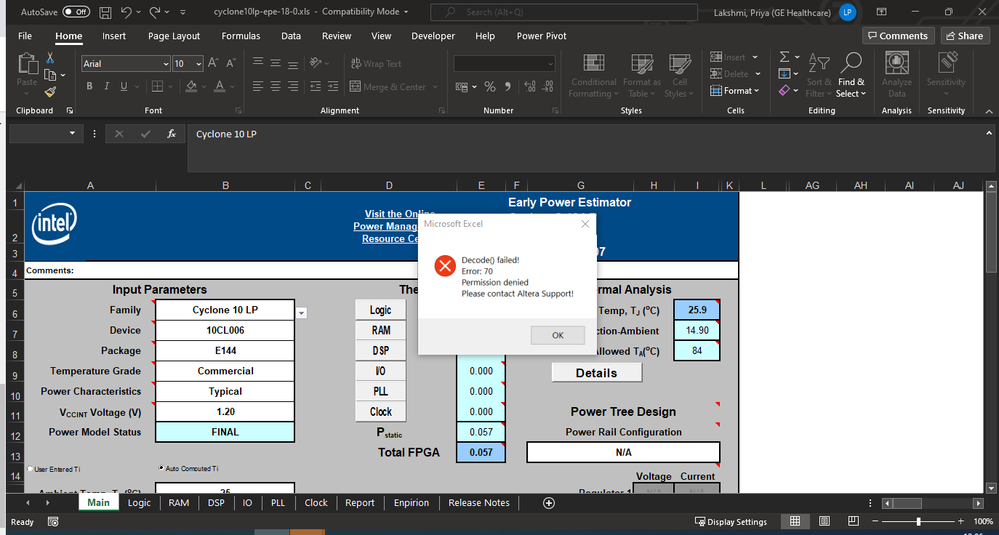Select the Auto Computed Tj radio button

tap(162, 468)
